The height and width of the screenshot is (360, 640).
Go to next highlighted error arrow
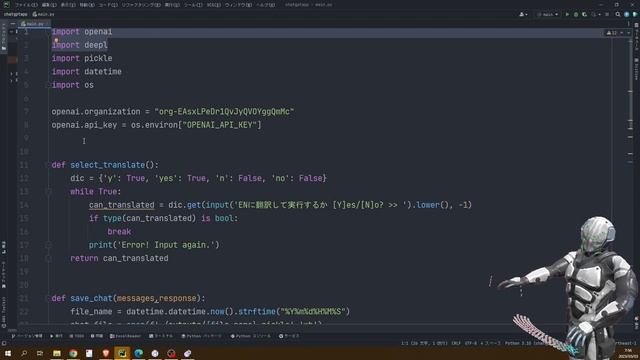click(628, 33)
